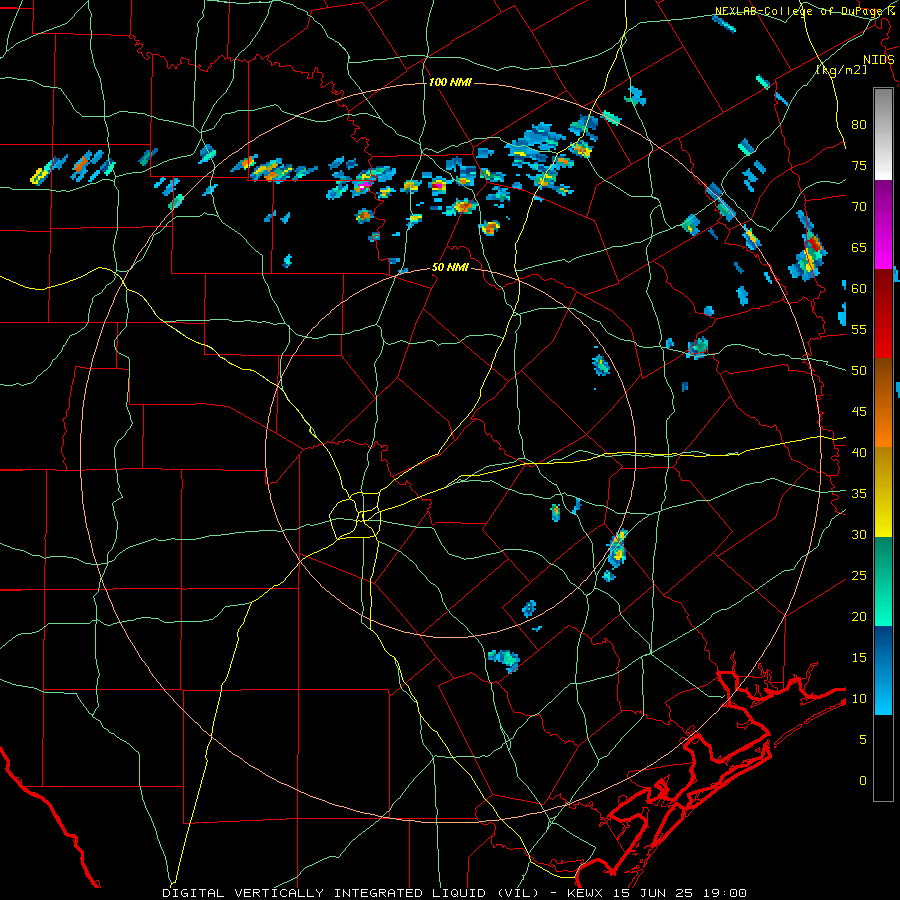
Task: Click the "NIDS" label above the legend
Action: point(878,60)
